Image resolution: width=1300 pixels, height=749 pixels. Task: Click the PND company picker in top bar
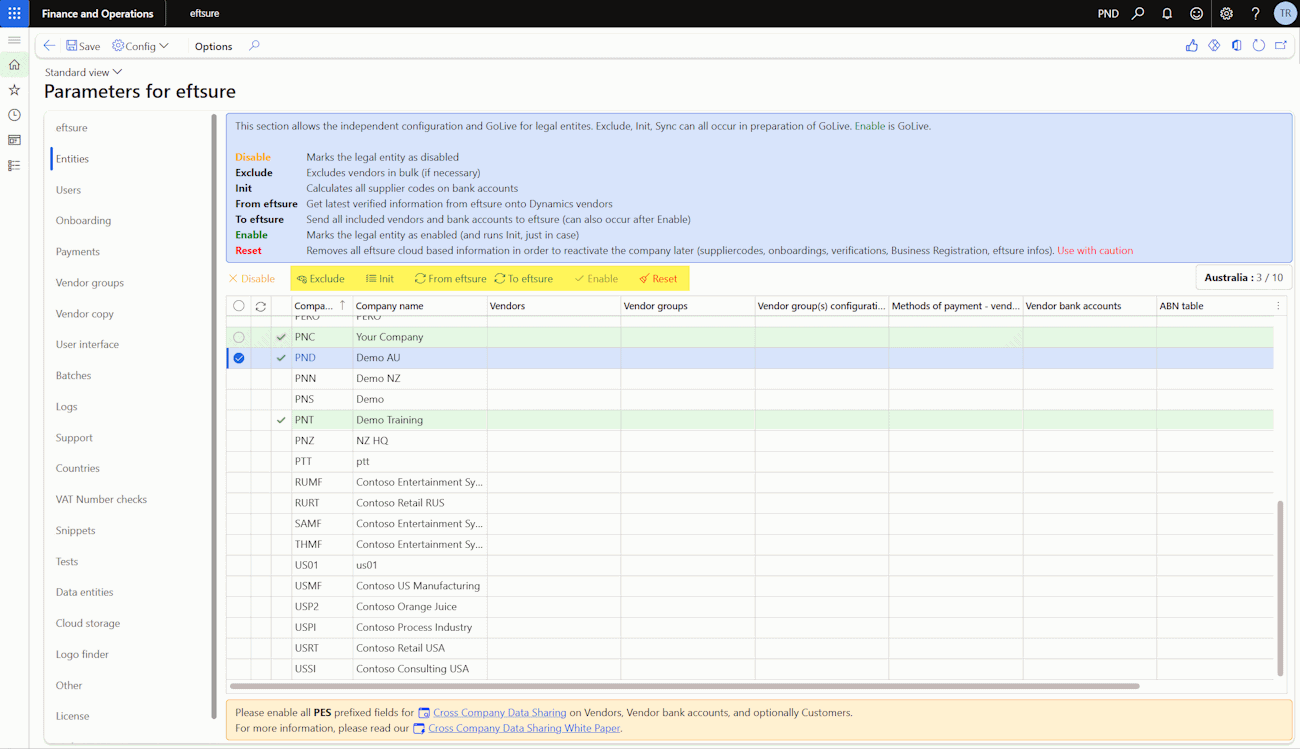(1108, 14)
